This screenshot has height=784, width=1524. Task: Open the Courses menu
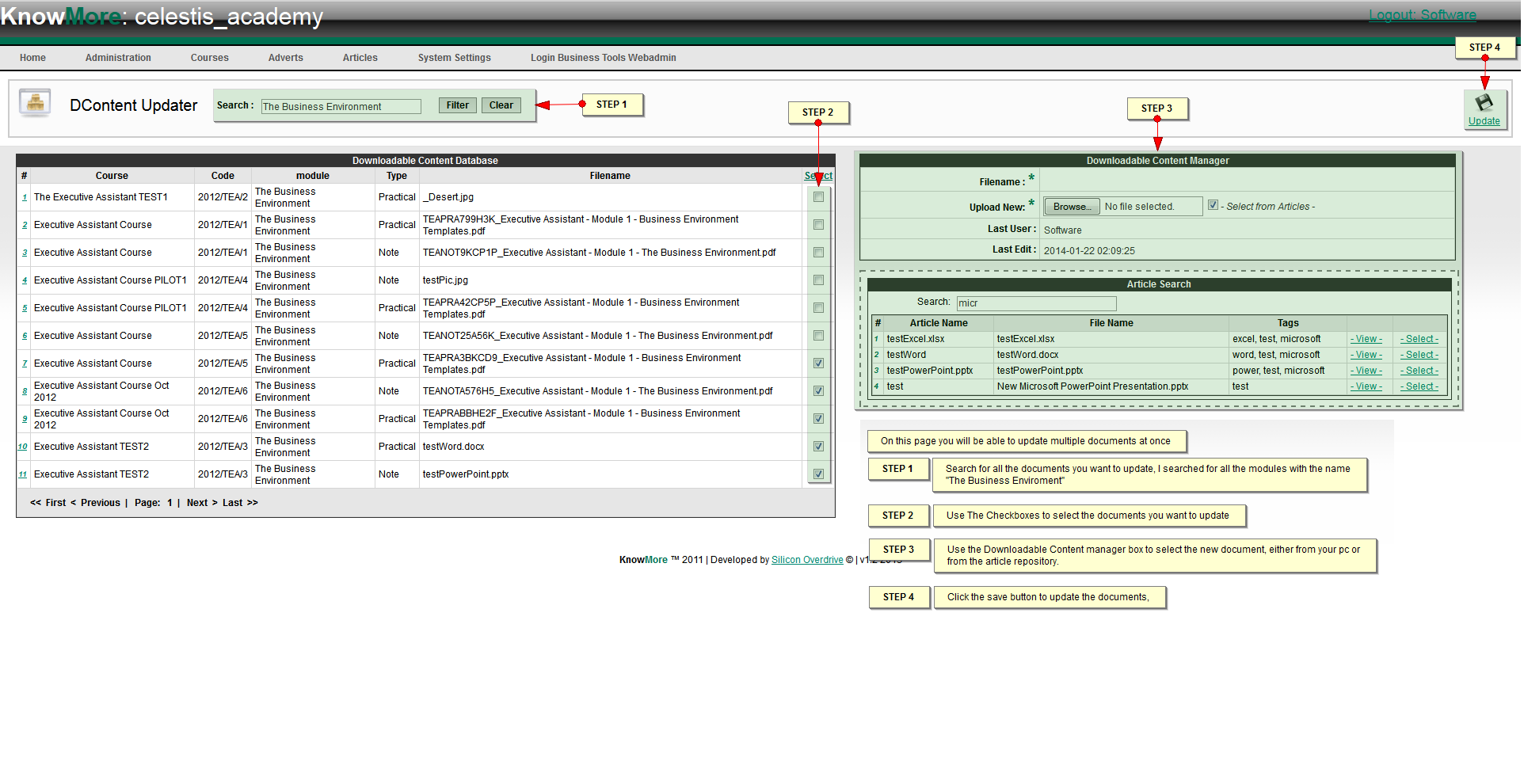[x=209, y=58]
